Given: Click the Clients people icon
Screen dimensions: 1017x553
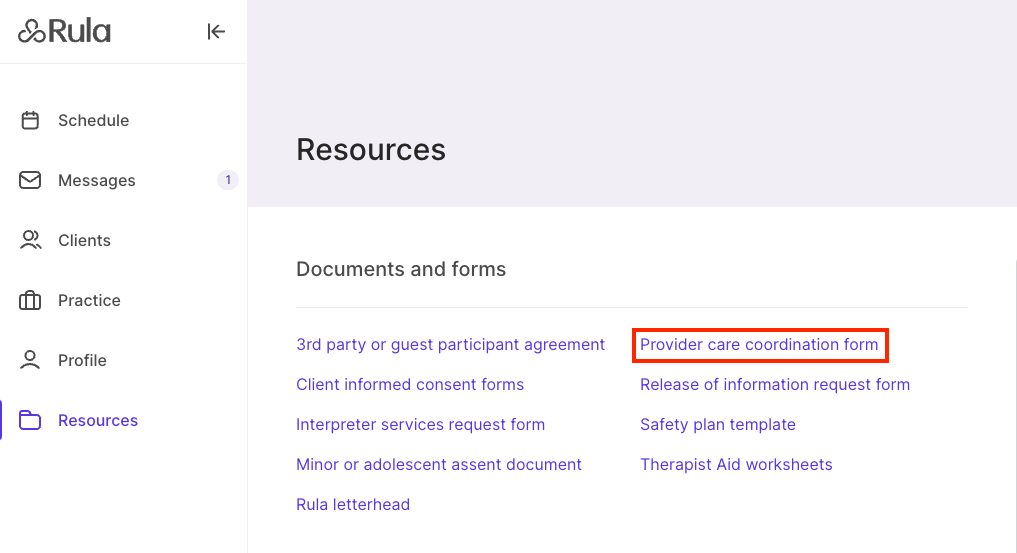Looking at the screenshot, I should pyautogui.click(x=30, y=240).
